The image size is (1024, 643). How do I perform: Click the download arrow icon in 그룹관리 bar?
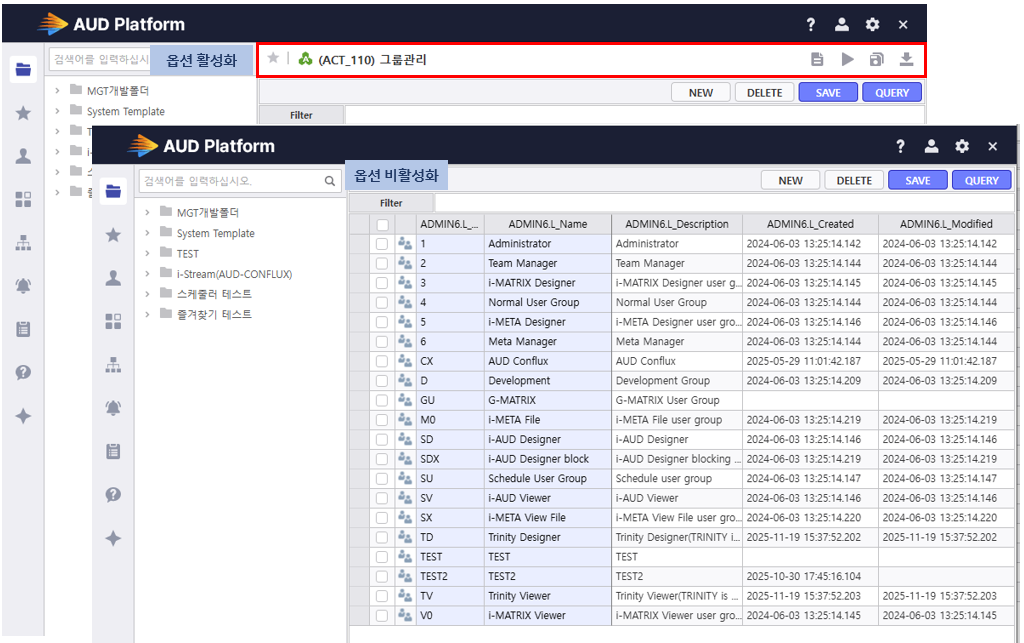pos(906,59)
